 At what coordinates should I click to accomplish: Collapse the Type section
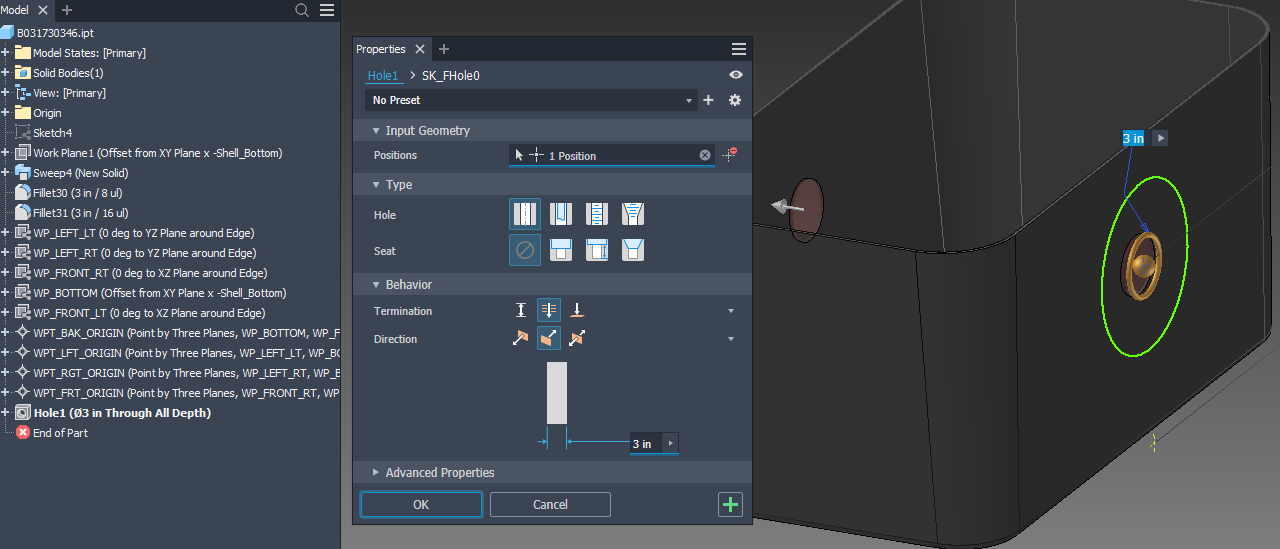[376, 185]
